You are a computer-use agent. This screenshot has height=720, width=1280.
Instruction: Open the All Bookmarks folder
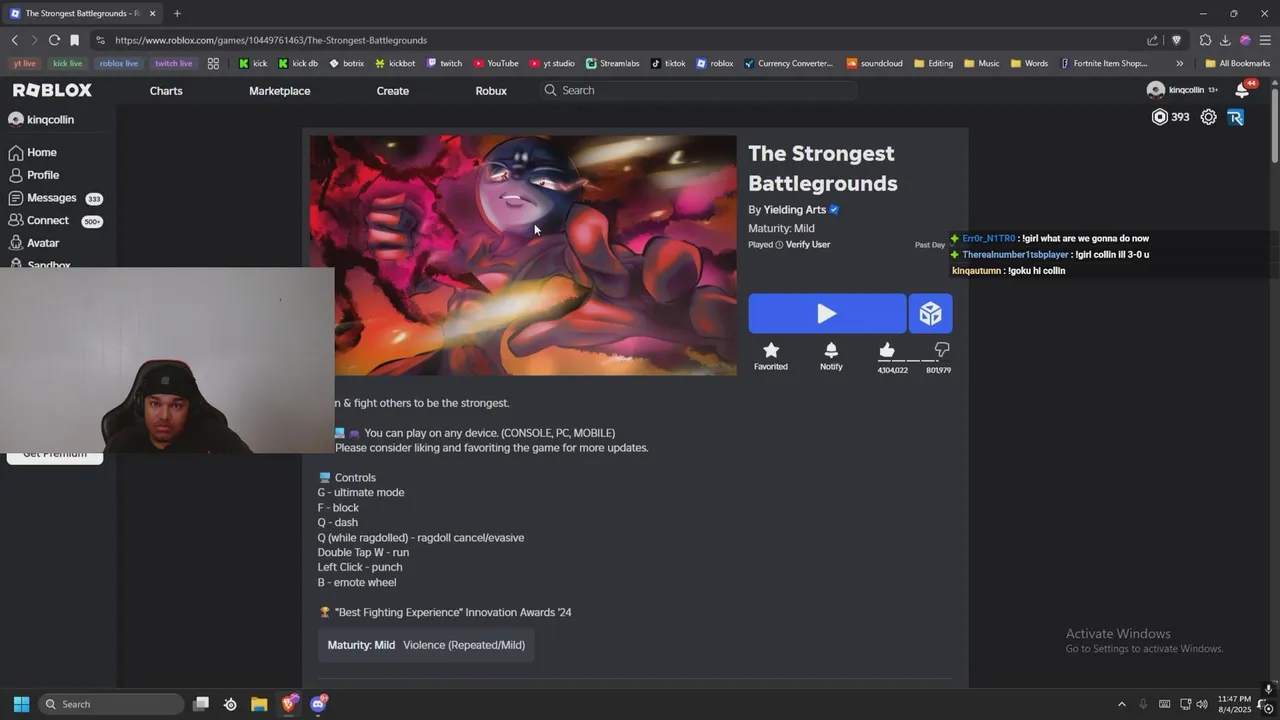[x=1238, y=63]
